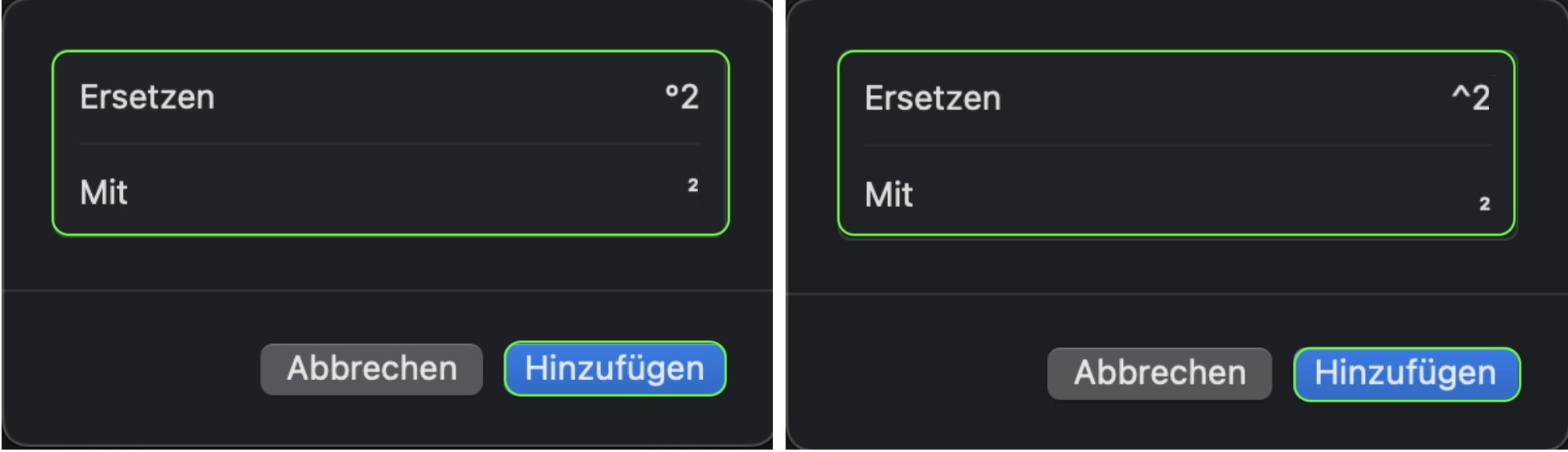This screenshot has width=1568, height=452.
Task: Click the footer divider above Abbrechen in ^2 dialog
Action: pyautogui.click(x=1177, y=294)
